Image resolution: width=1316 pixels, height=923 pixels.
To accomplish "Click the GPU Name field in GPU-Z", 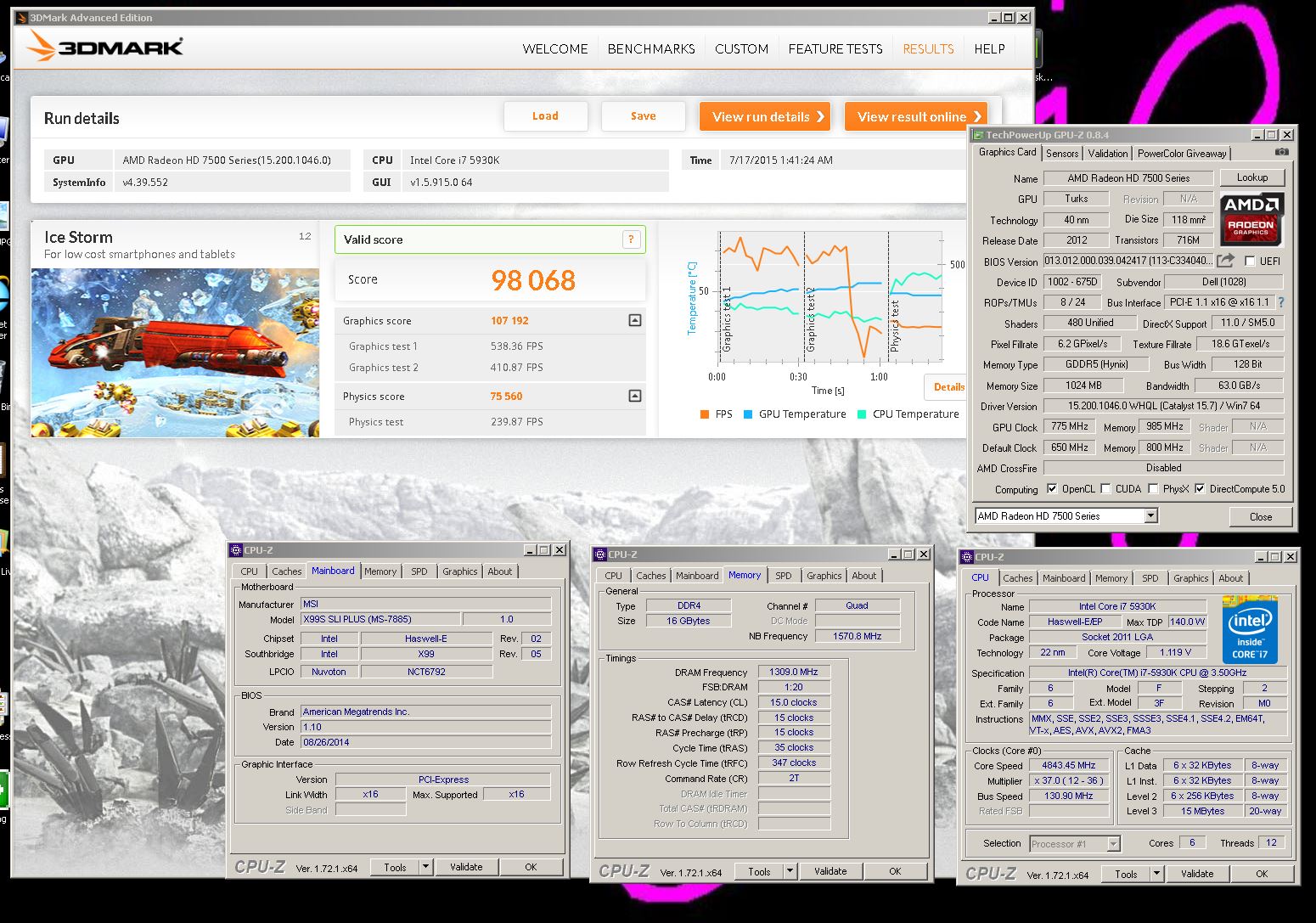I will tap(1128, 178).
